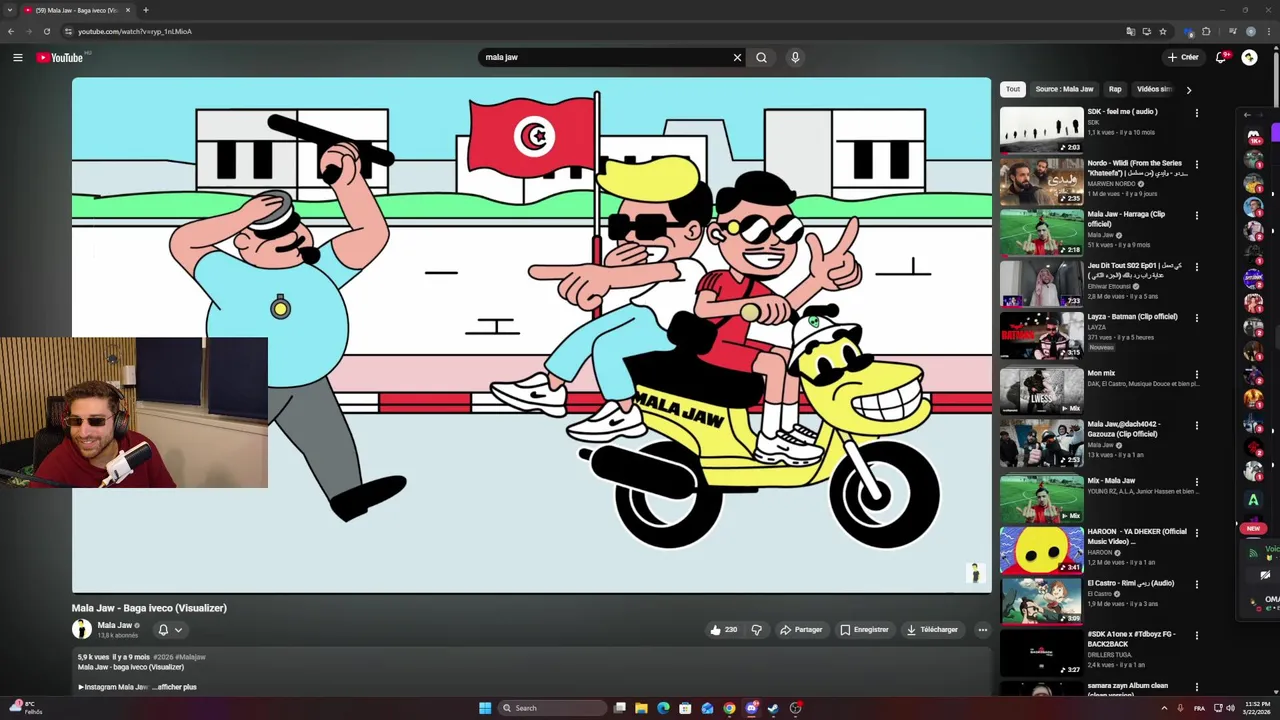
Task: Open options for 'Mix - Mala Jaw'
Action: (1196, 482)
